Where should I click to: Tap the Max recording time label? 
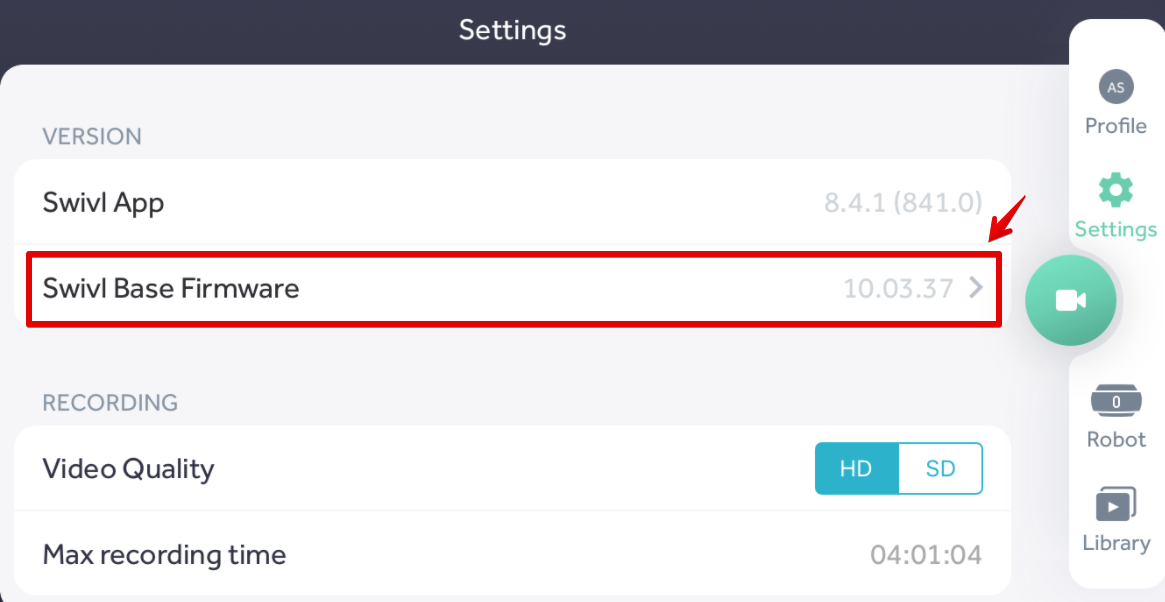click(x=164, y=554)
